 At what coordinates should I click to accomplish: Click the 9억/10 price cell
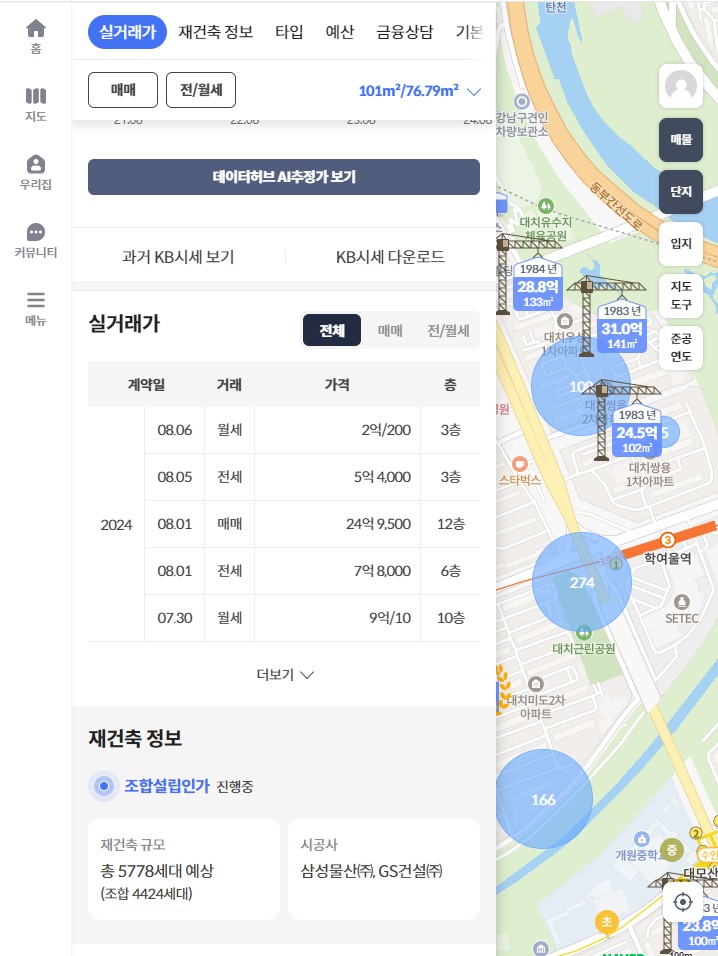point(337,618)
